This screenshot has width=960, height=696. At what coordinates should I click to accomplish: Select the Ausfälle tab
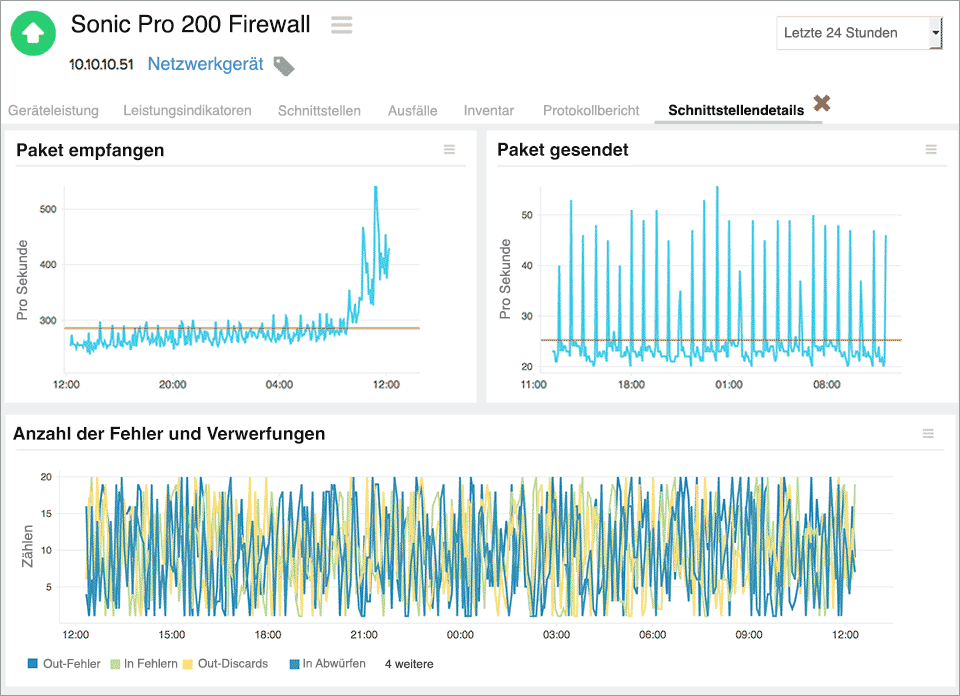[x=412, y=111]
